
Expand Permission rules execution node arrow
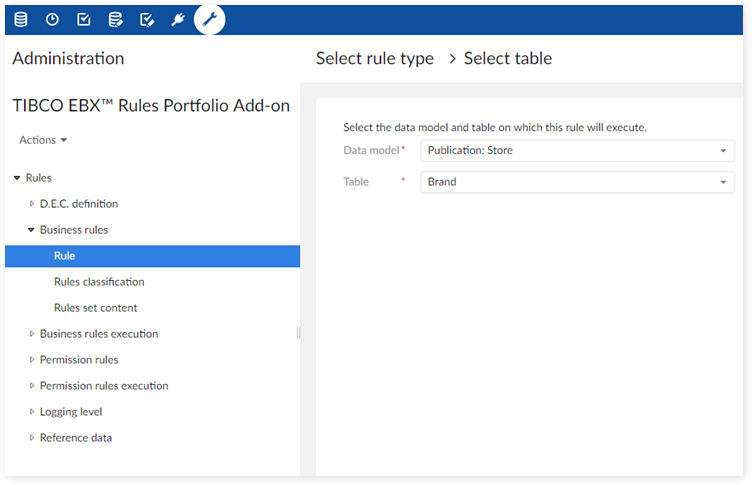pos(32,385)
